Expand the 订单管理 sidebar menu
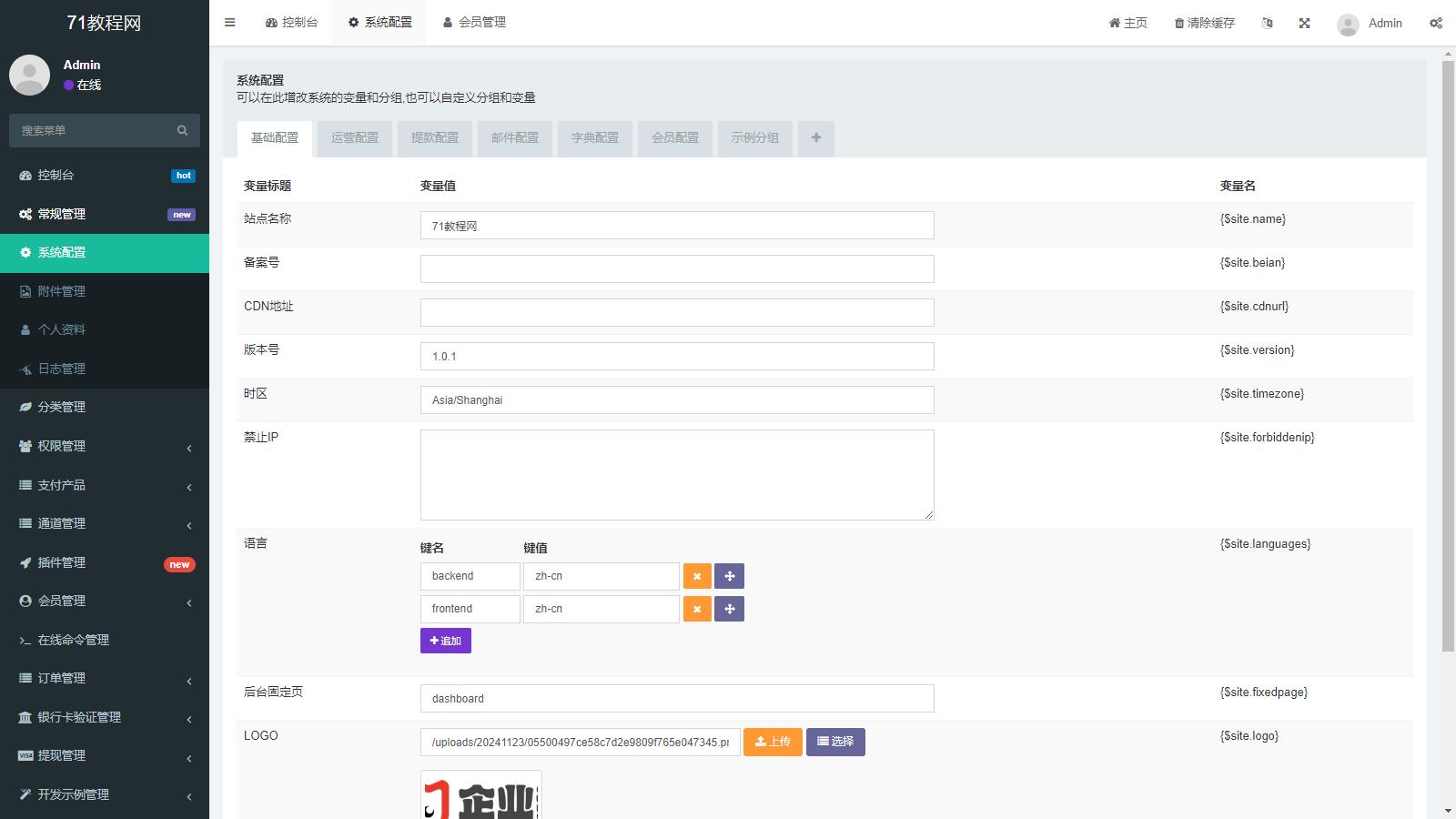Image resolution: width=1456 pixels, height=819 pixels. coord(105,678)
